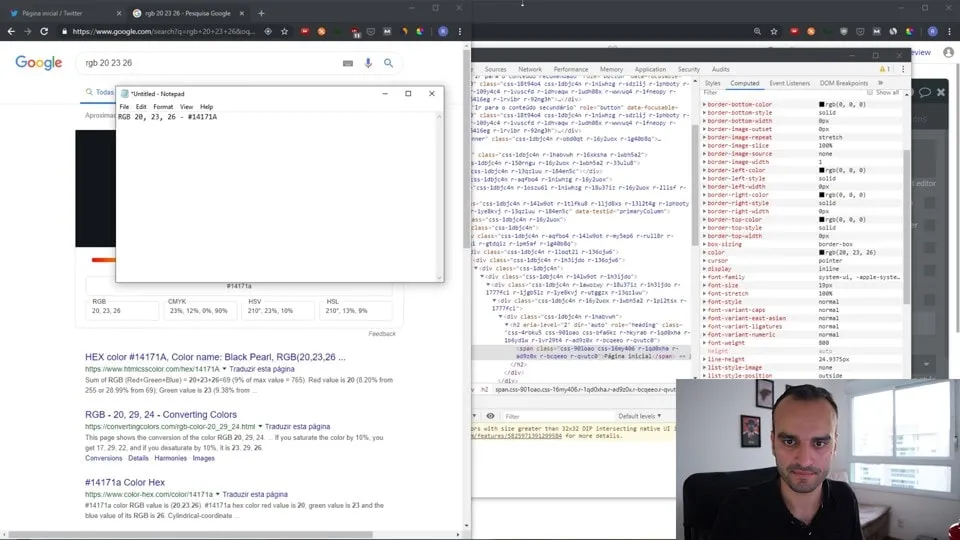Click the DevTools warning count icon

[x=885, y=69]
